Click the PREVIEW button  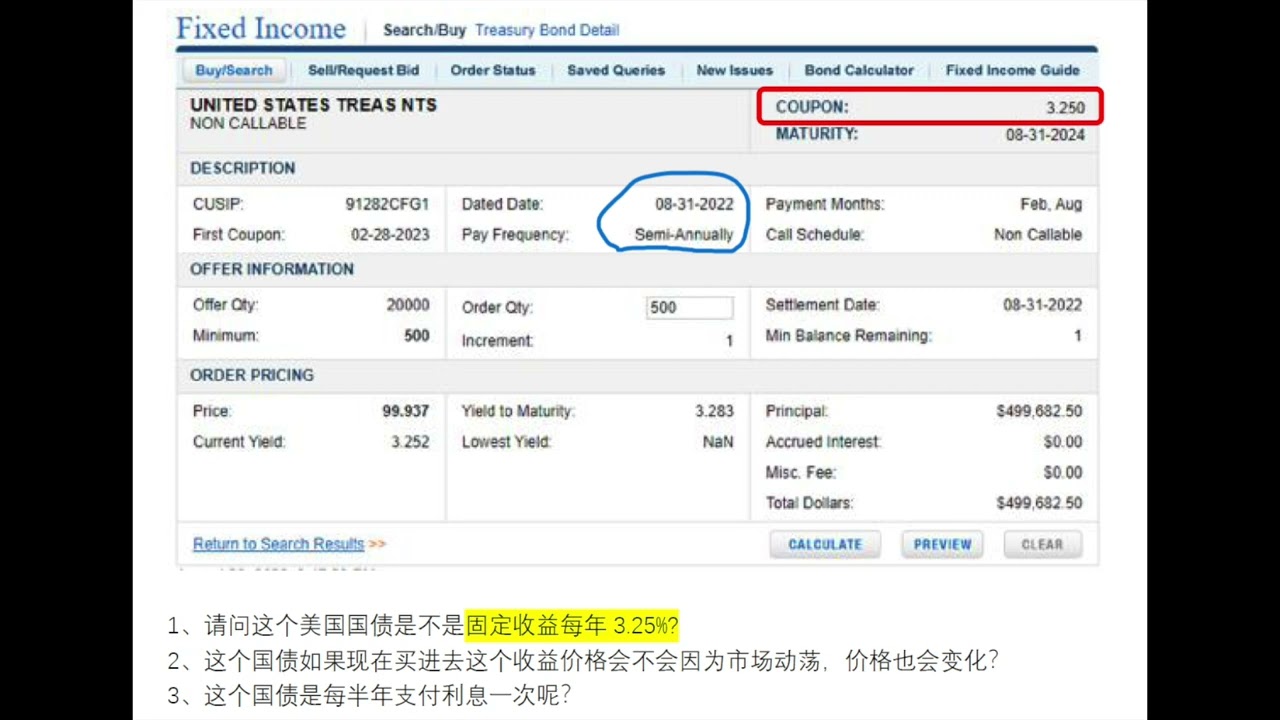[x=942, y=544]
